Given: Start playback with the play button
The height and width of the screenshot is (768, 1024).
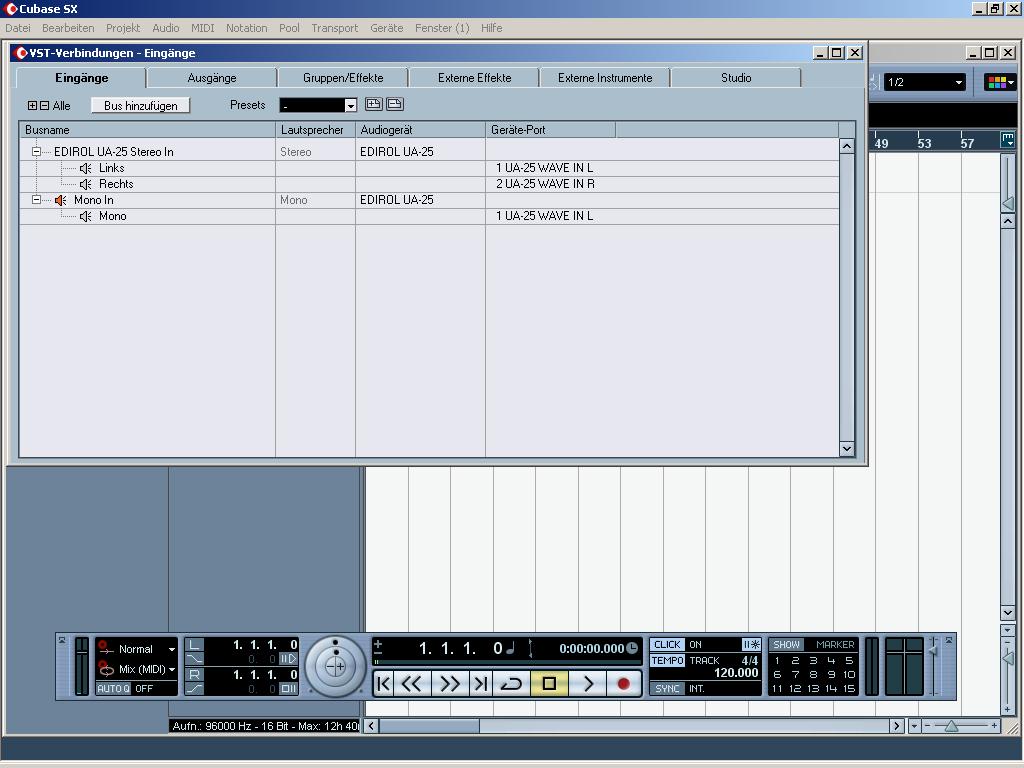Looking at the screenshot, I should (588, 684).
